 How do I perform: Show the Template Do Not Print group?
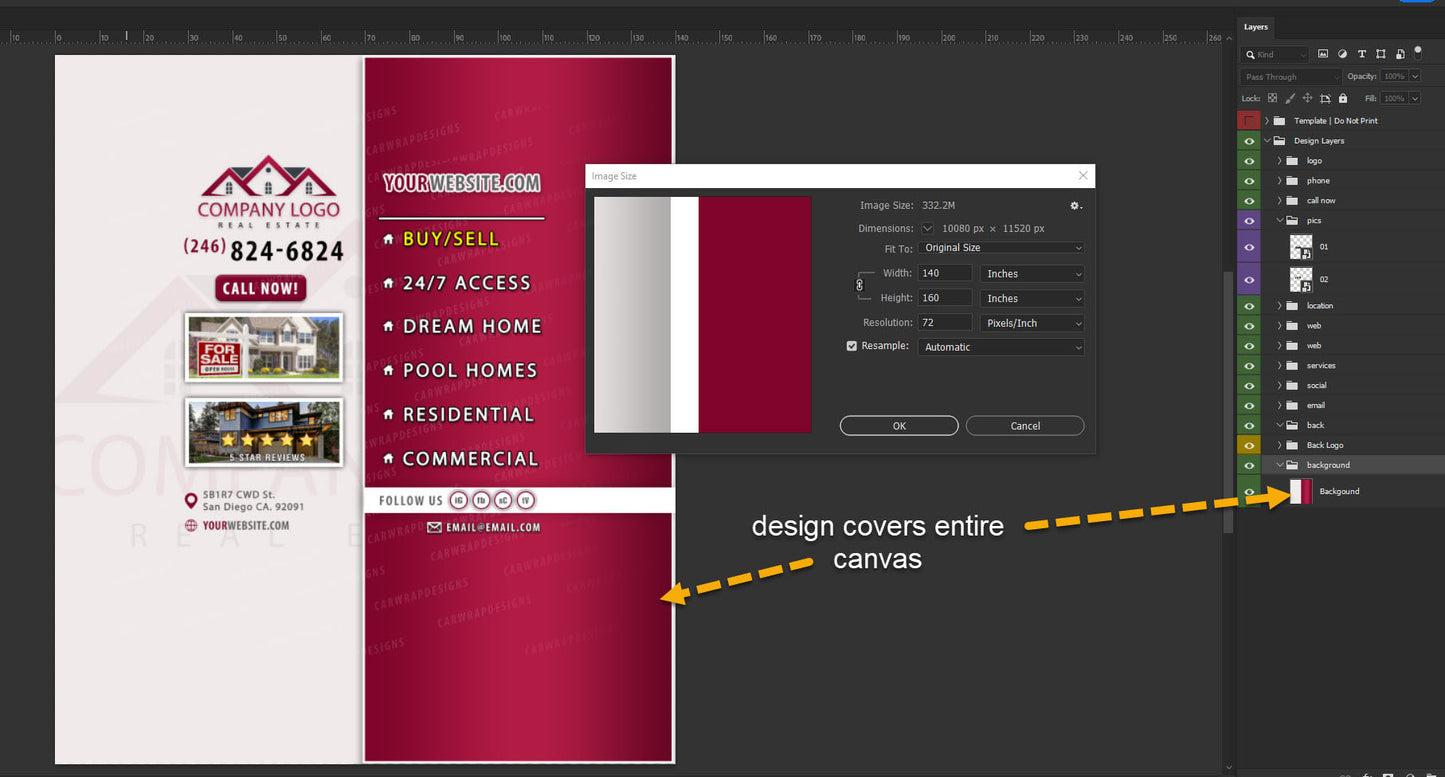click(1249, 121)
